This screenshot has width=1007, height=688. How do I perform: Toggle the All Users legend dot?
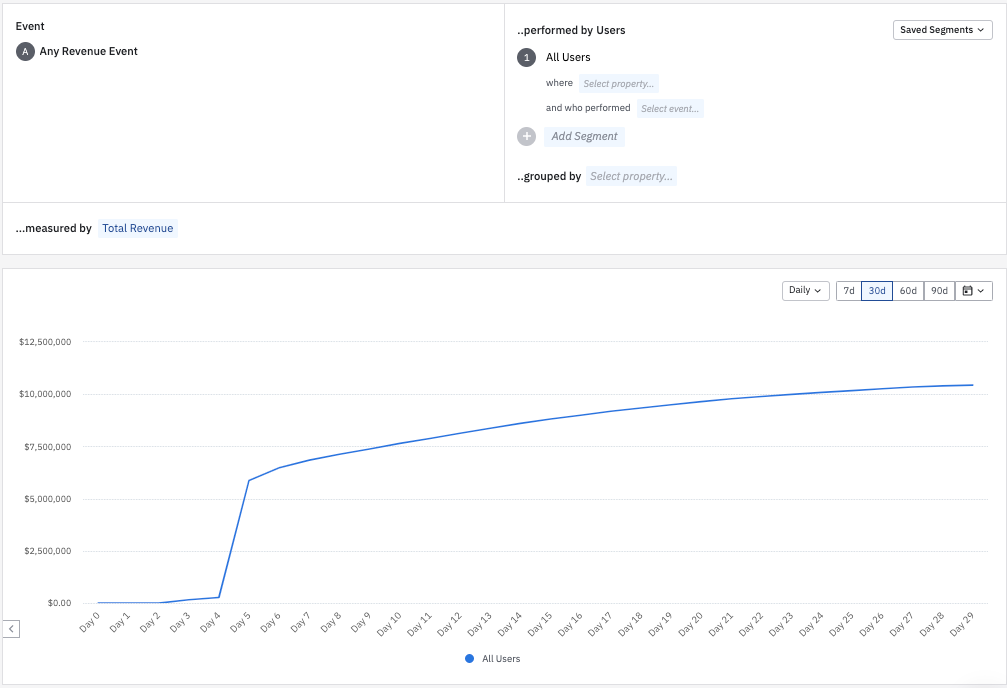(x=470, y=659)
